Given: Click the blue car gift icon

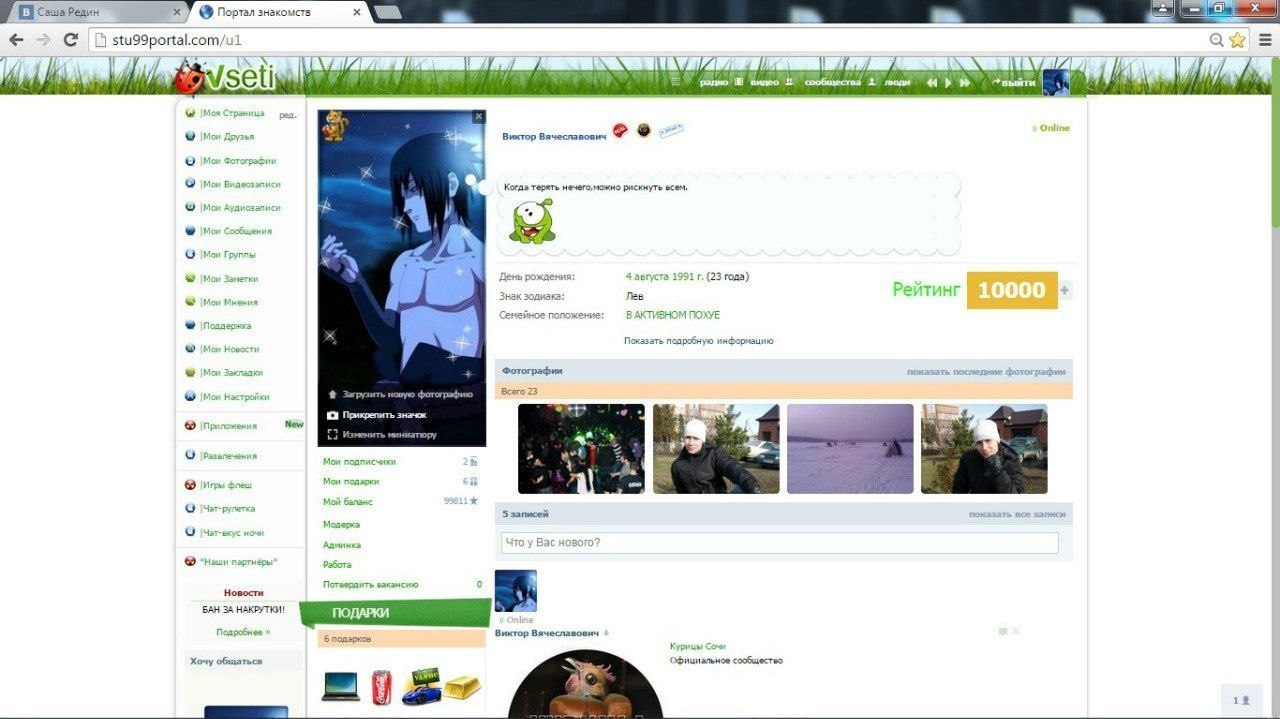Looking at the screenshot, I should (421, 688).
